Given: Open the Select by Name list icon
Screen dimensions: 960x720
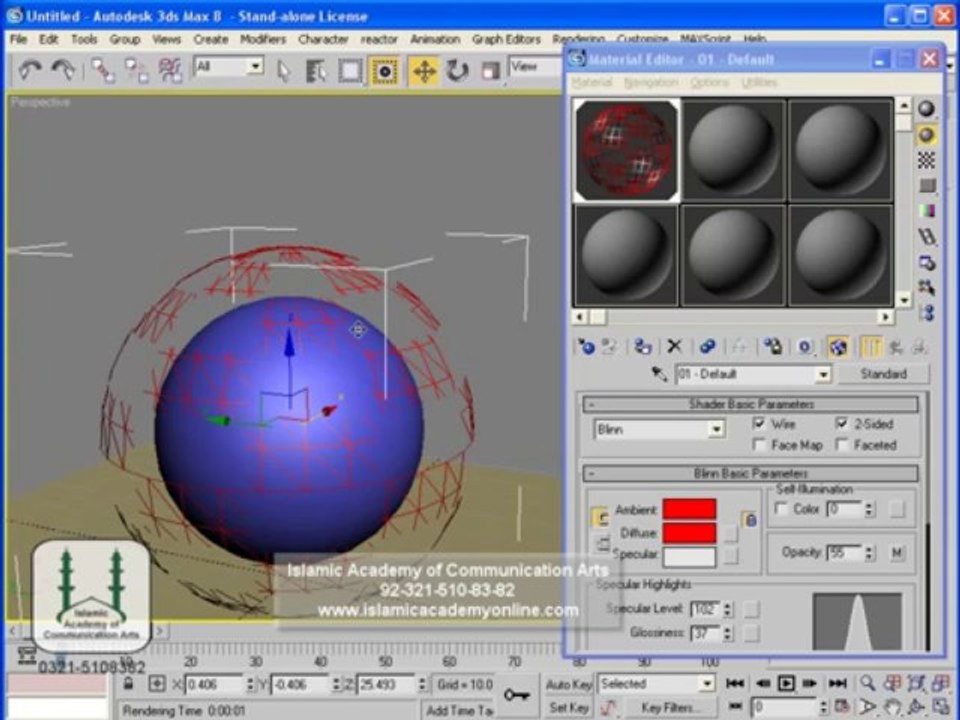Looking at the screenshot, I should point(316,71).
